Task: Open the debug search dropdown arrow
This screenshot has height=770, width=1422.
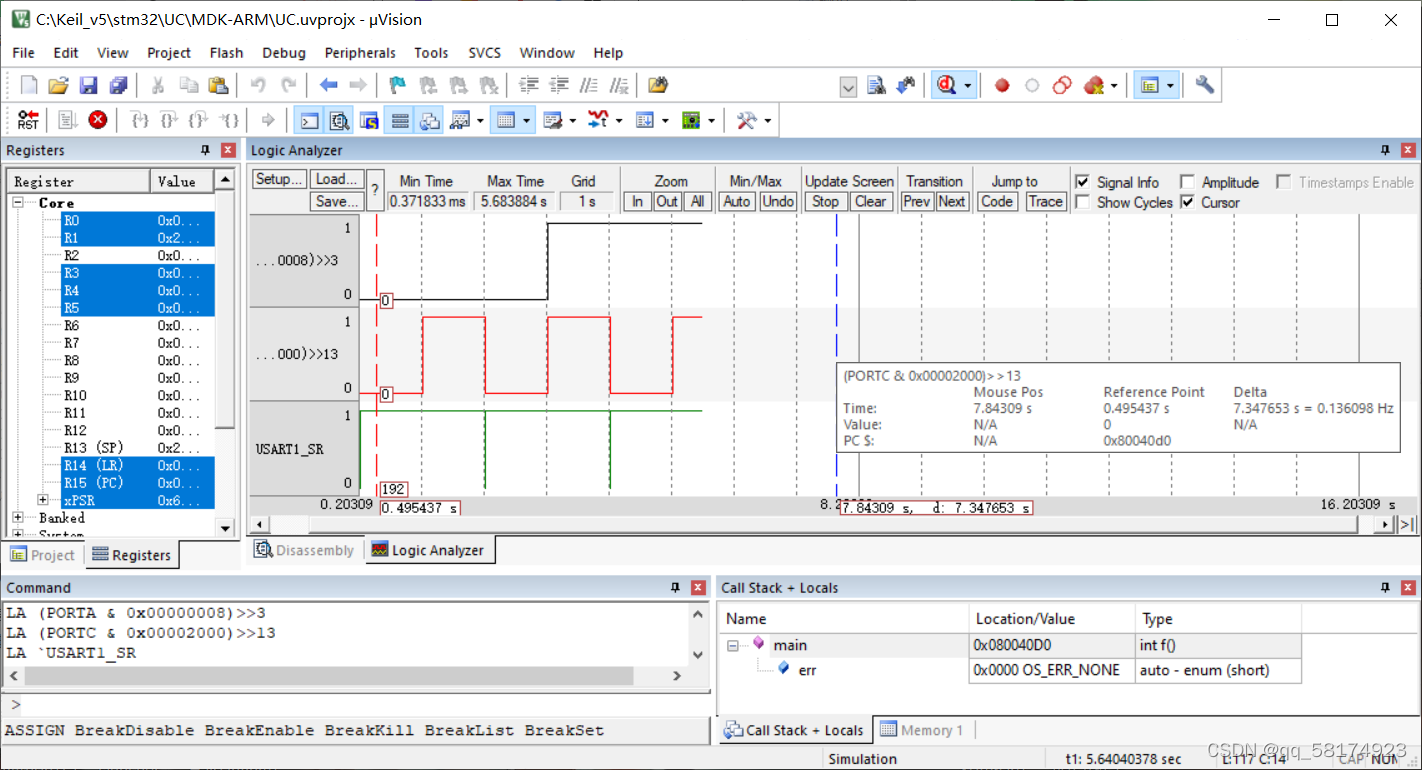Action: 968,86
